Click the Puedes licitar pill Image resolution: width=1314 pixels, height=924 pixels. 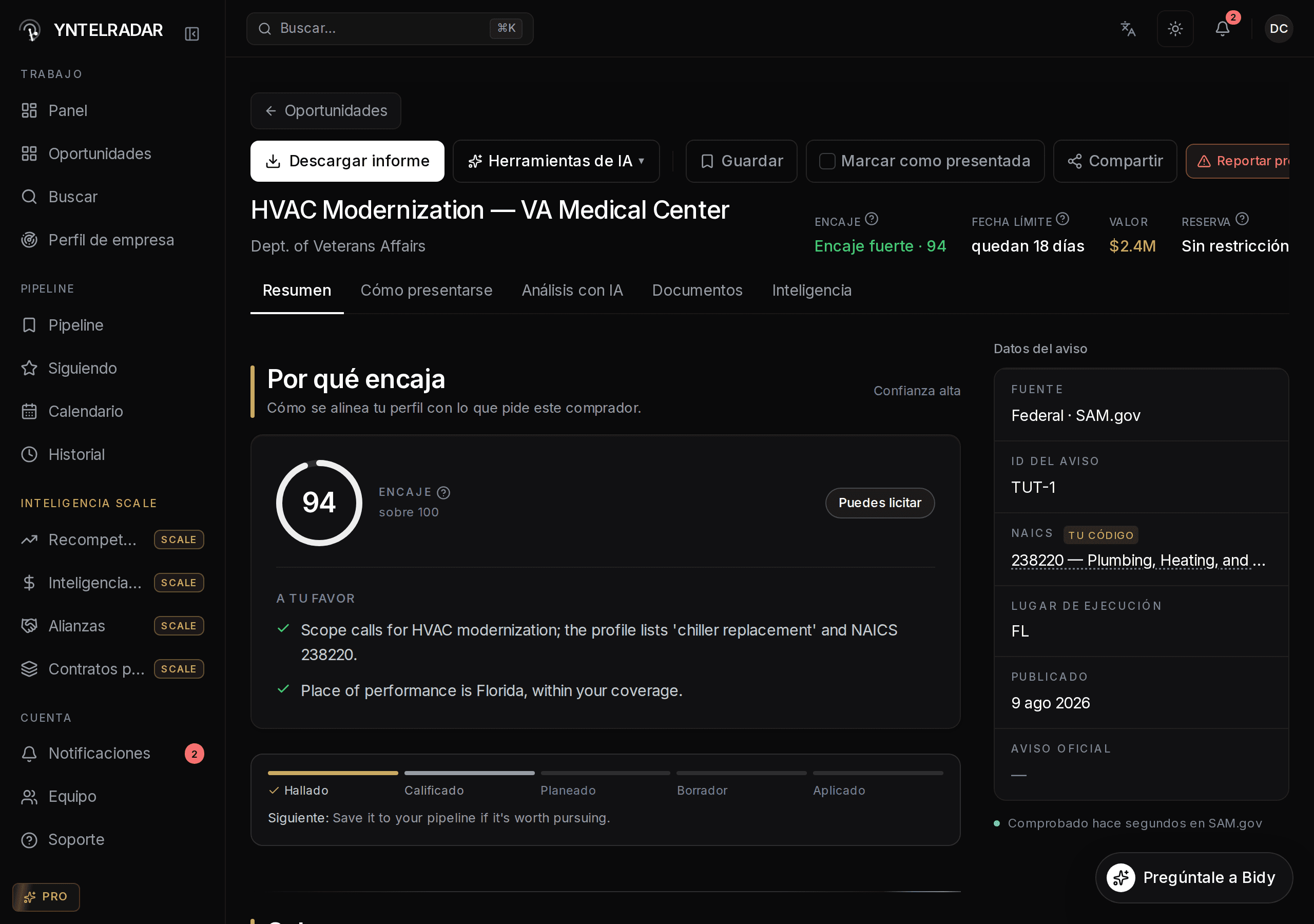point(880,503)
